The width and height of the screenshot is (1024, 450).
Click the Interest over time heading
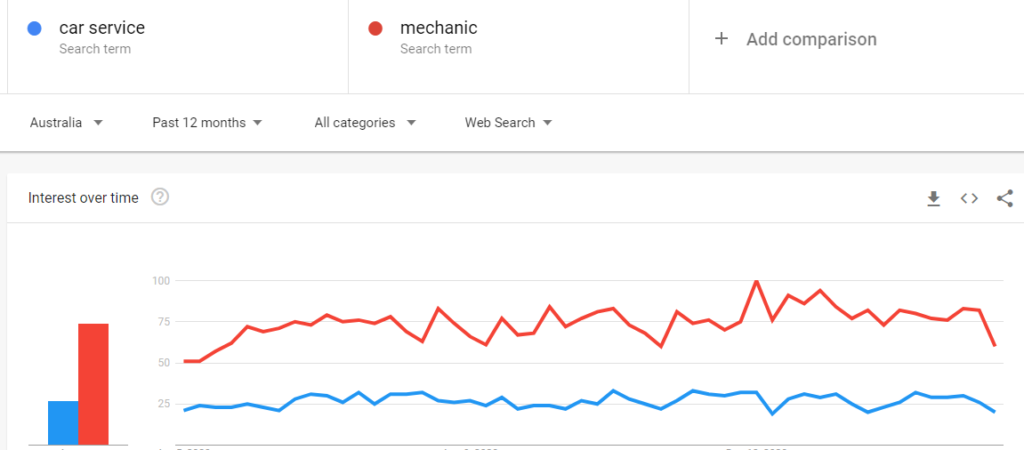click(83, 198)
